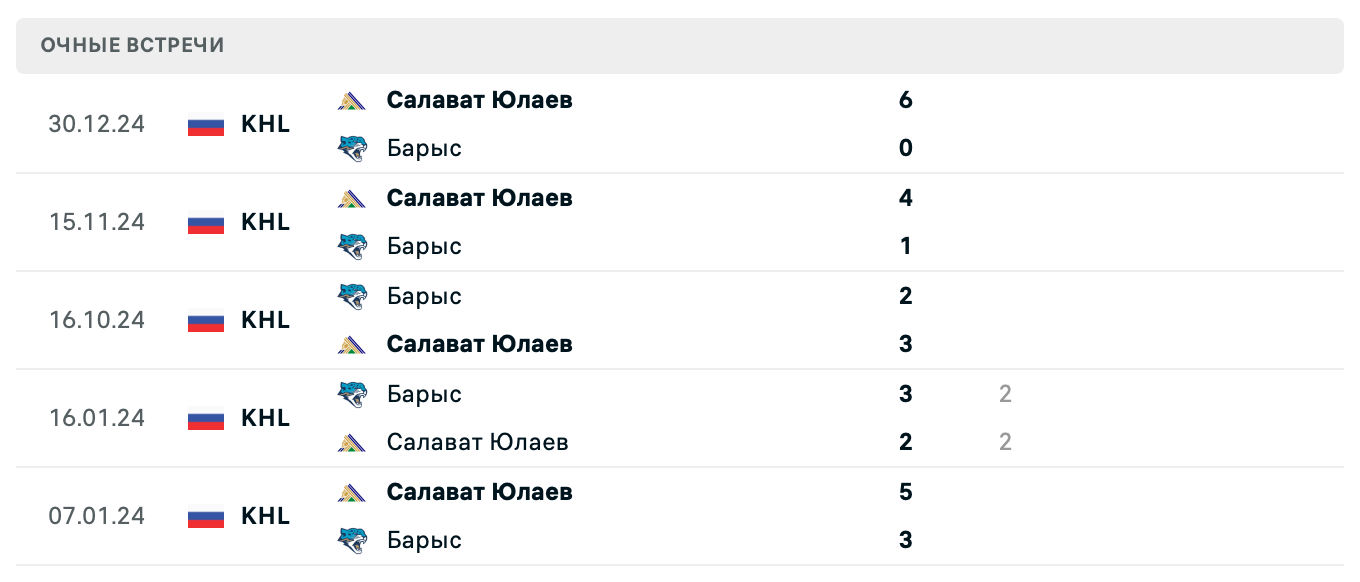Click the Салават Юлаев logo in the 30.12.24 match
The image size is (1360, 582).
[352, 100]
